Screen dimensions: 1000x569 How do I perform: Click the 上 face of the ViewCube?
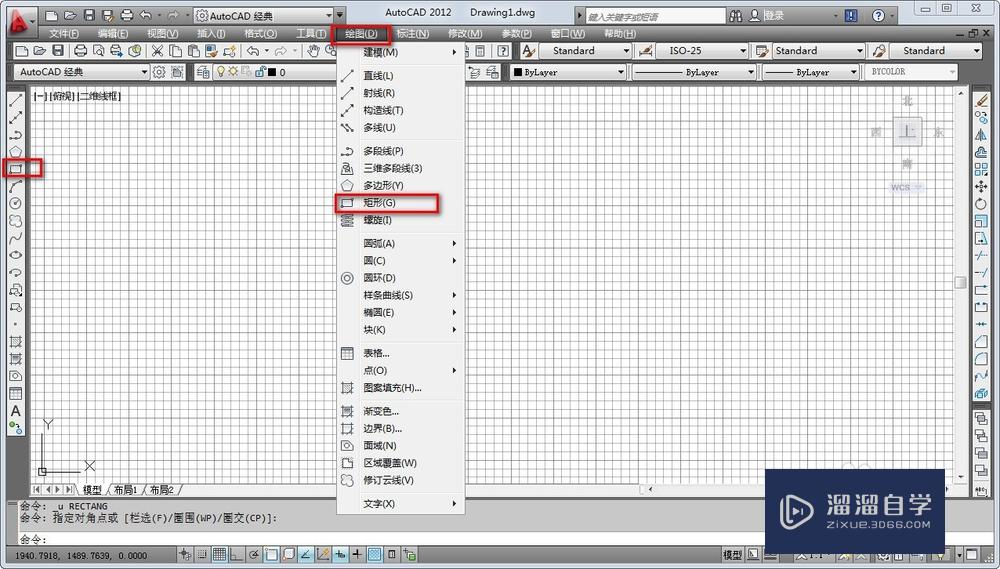(x=907, y=132)
